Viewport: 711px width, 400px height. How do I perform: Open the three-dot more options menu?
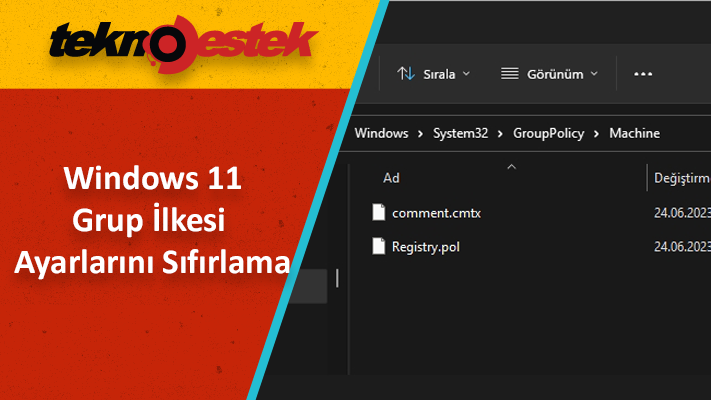coord(643,73)
